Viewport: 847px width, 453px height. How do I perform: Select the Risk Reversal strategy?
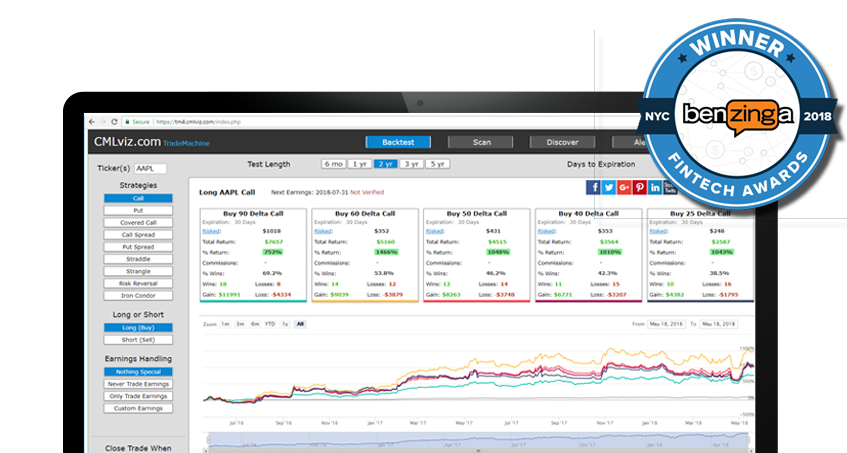138,283
